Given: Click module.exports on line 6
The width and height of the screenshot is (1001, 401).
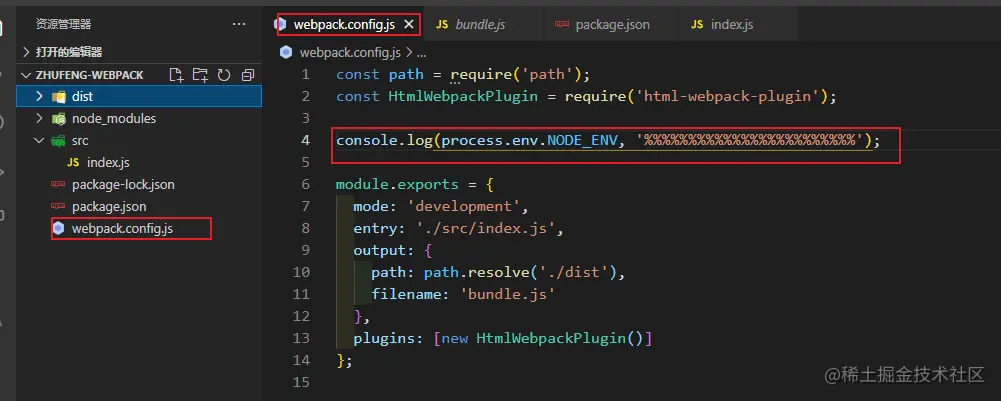Looking at the screenshot, I should point(397,185).
